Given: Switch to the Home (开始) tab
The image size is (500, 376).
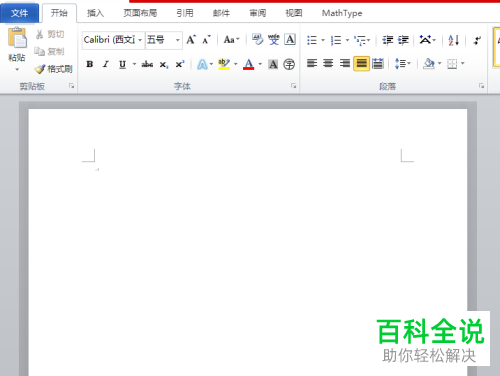Looking at the screenshot, I should coord(59,13).
